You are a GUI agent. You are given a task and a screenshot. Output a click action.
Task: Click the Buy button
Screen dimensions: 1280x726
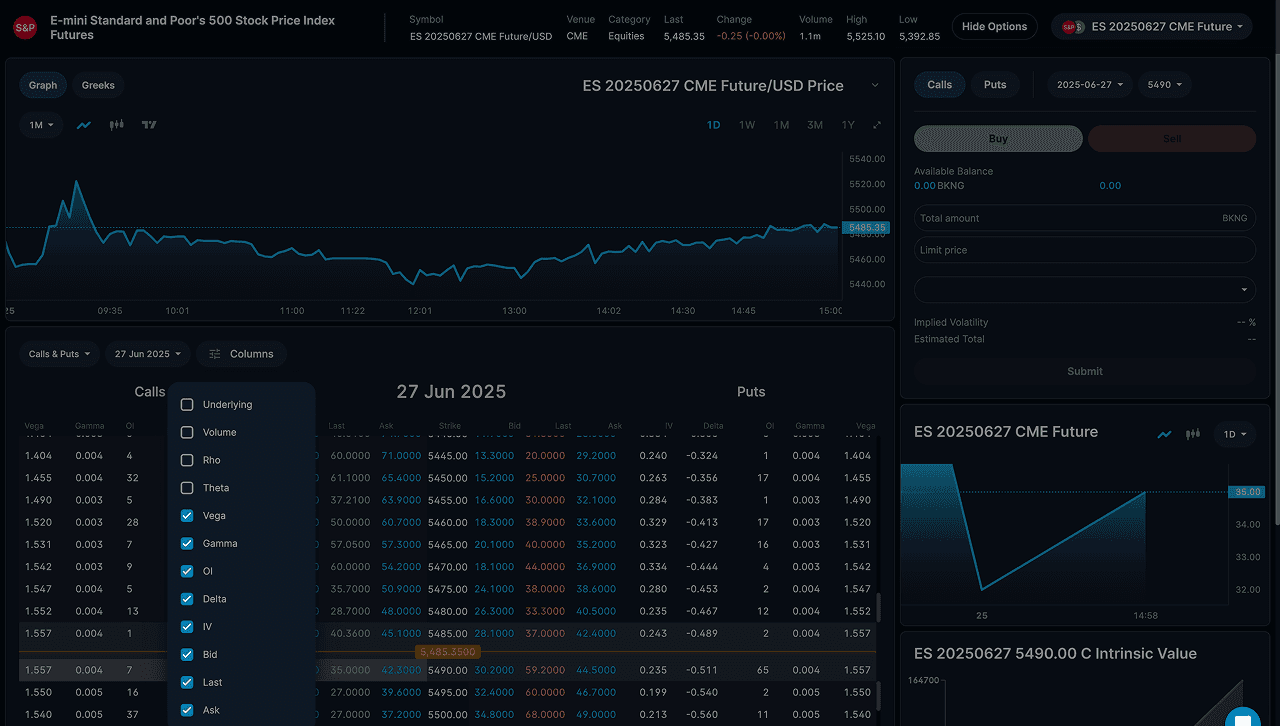[x=998, y=139]
